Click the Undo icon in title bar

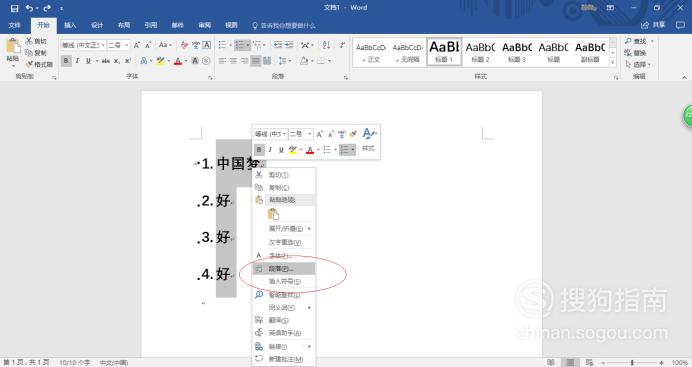(x=29, y=8)
